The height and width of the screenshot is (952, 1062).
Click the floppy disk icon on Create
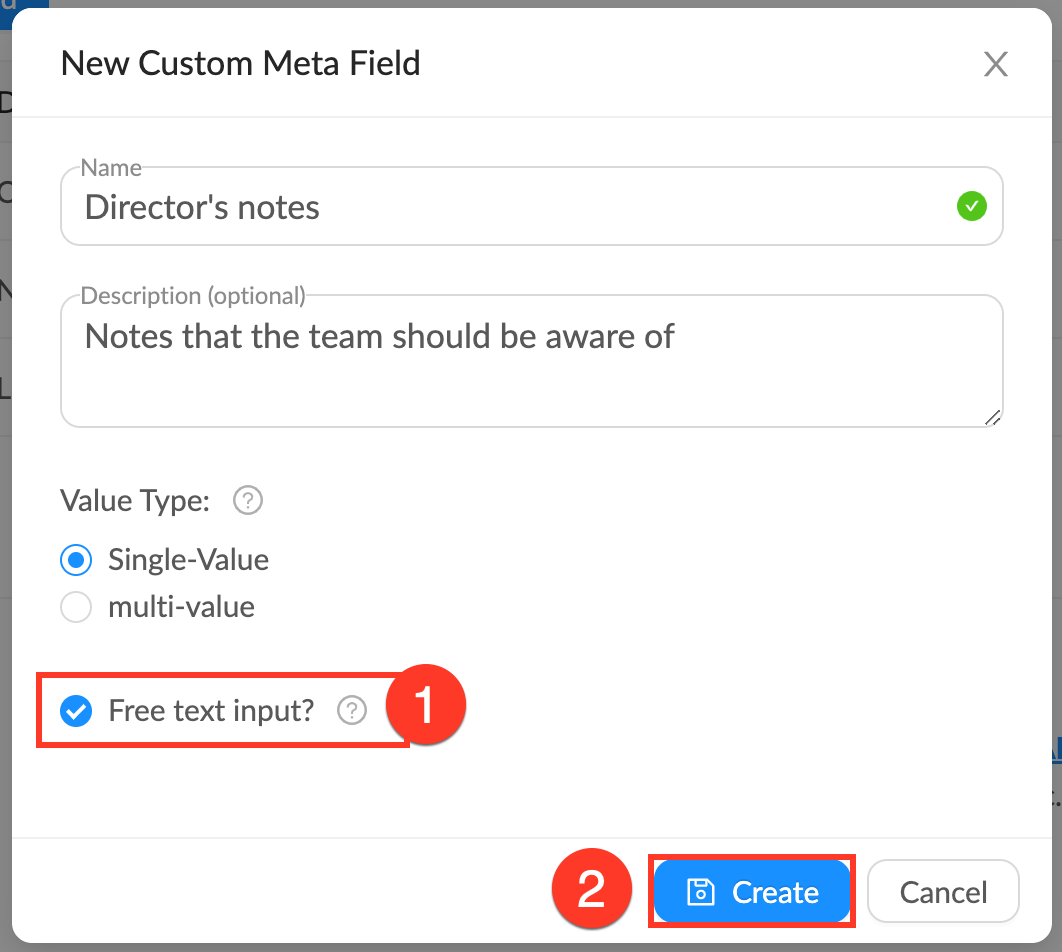click(701, 892)
